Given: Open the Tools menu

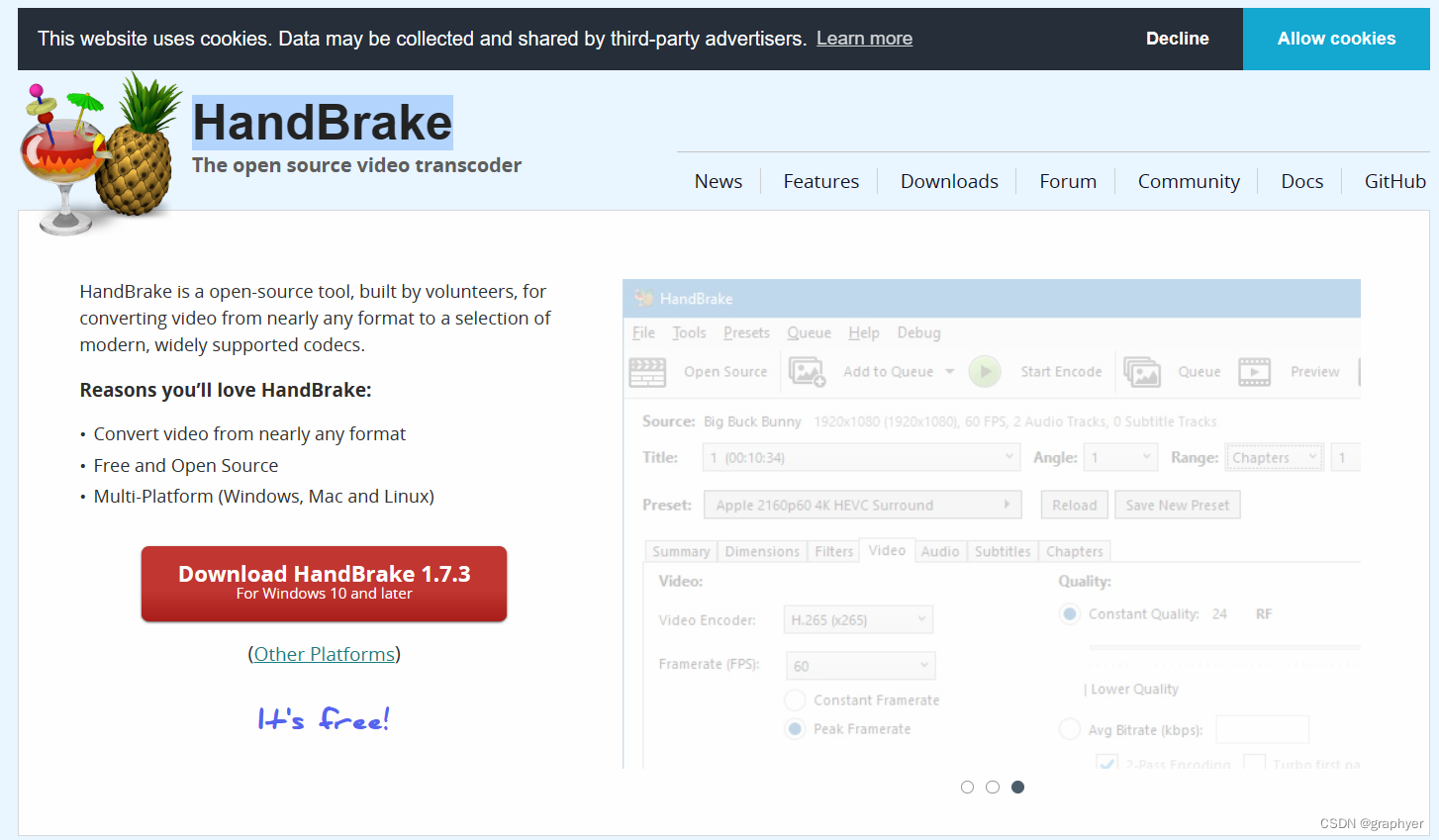Looking at the screenshot, I should [689, 332].
